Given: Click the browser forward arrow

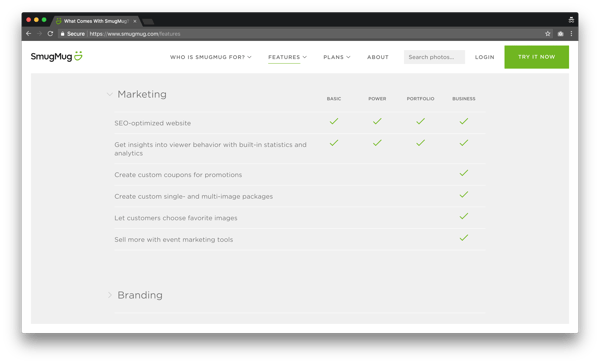Looking at the screenshot, I should pos(39,34).
